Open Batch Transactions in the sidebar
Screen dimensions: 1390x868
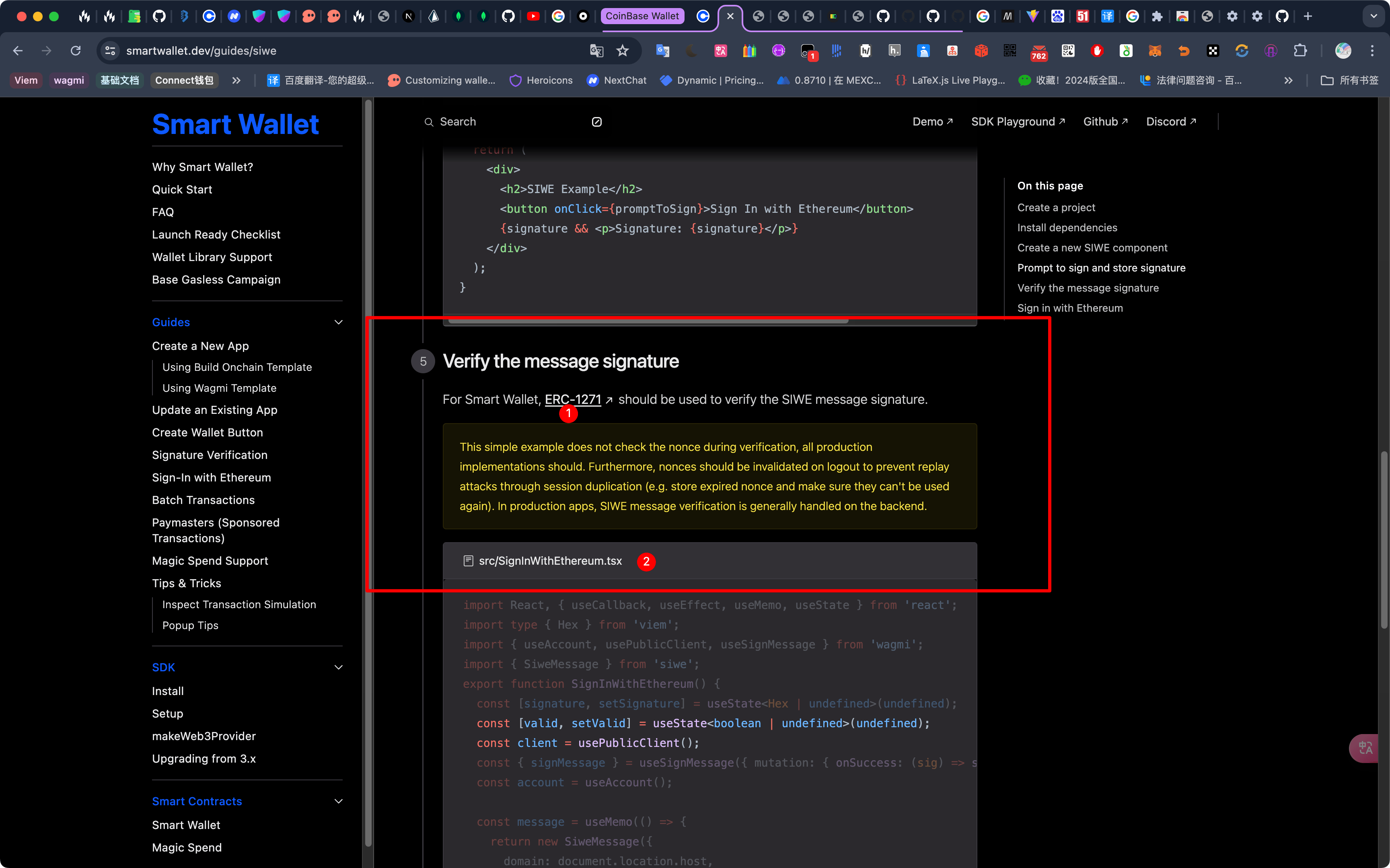(x=203, y=500)
